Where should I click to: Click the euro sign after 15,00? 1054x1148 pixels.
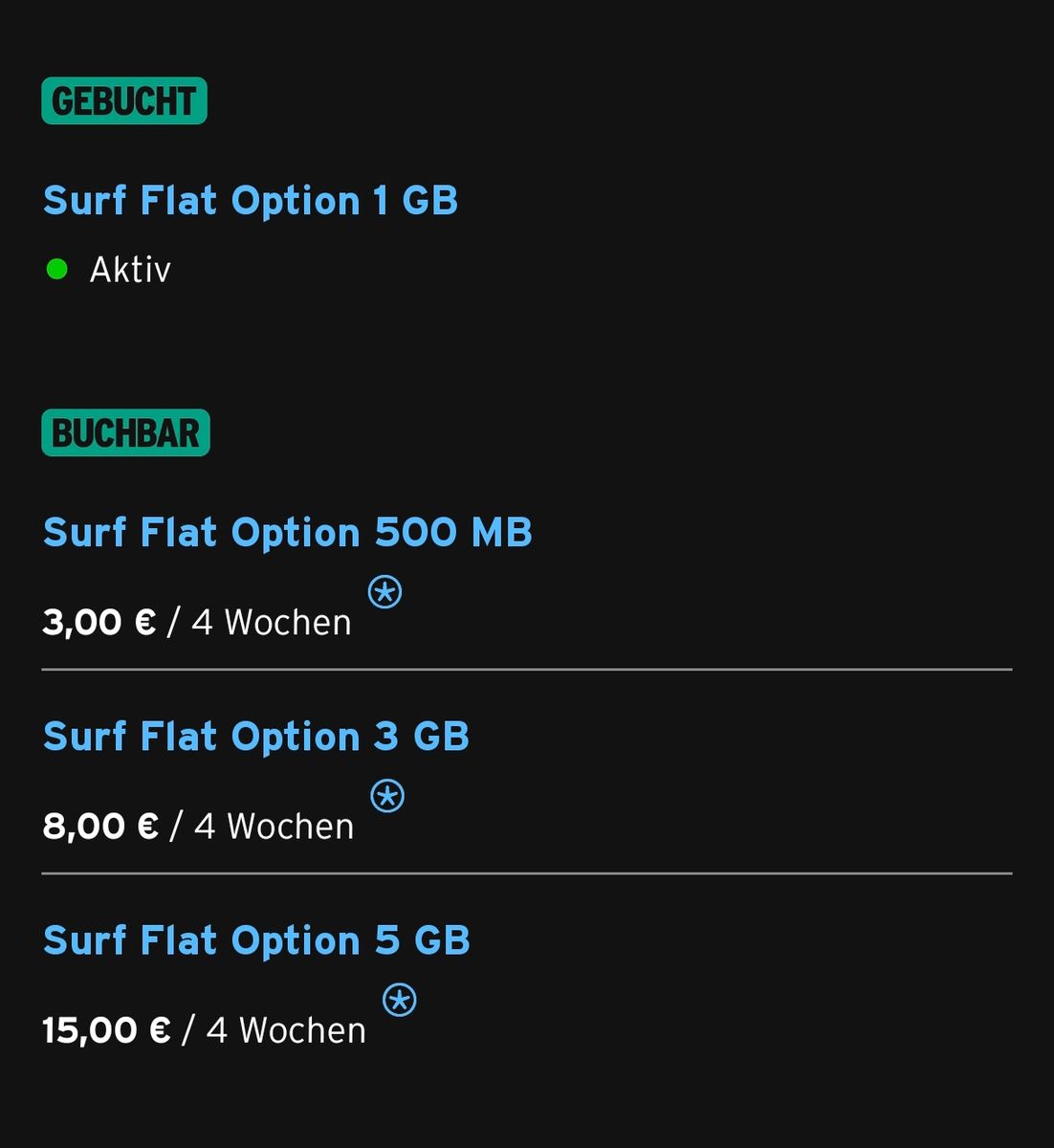pyautogui.click(x=160, y=1031)
